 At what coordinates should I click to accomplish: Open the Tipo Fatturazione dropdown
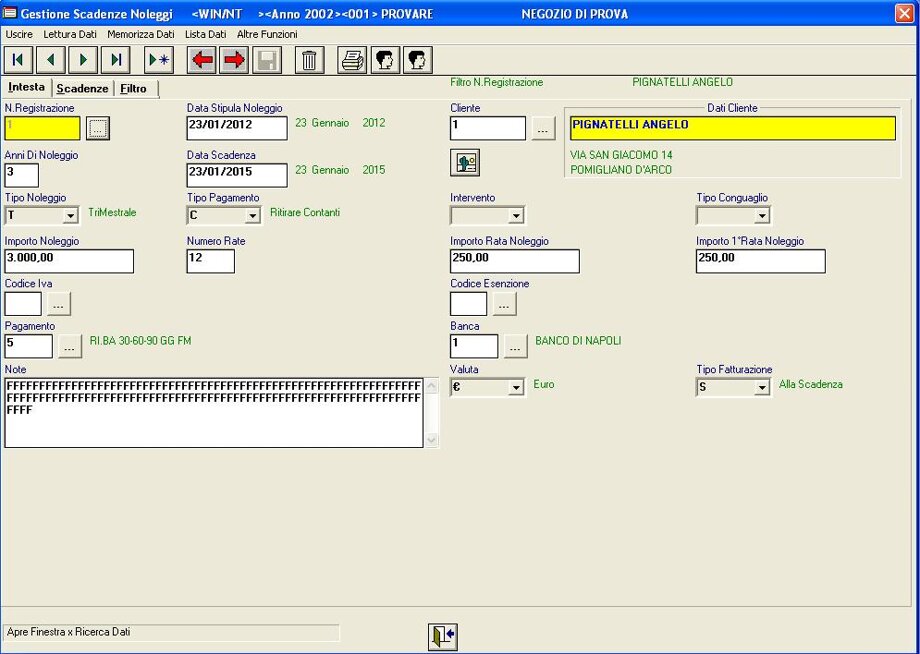[762, 388]
